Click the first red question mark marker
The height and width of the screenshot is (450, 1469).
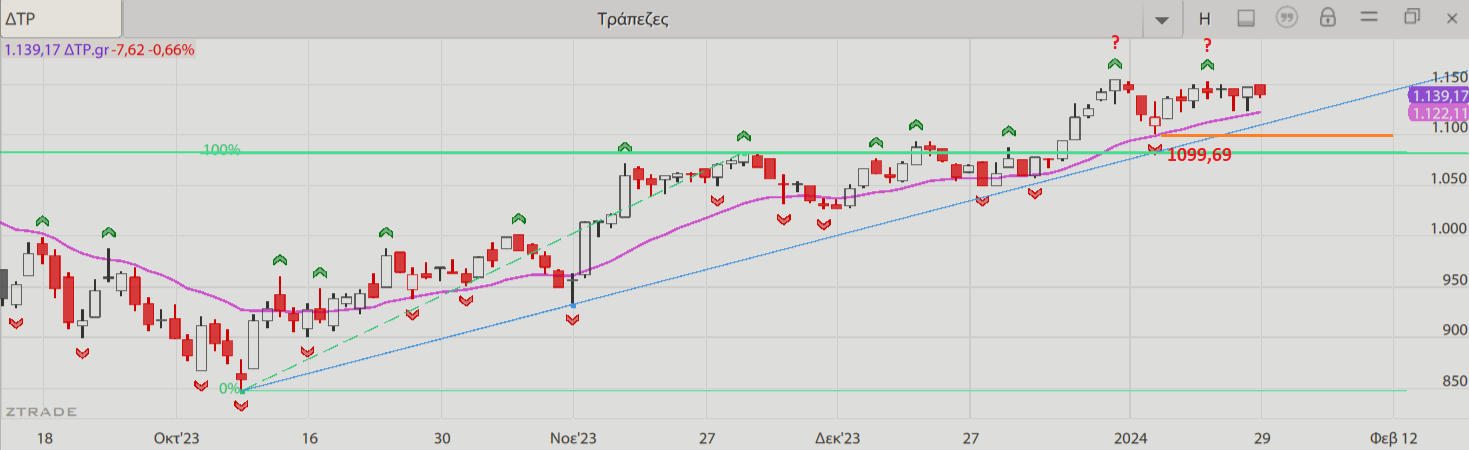pos(1115,43)
